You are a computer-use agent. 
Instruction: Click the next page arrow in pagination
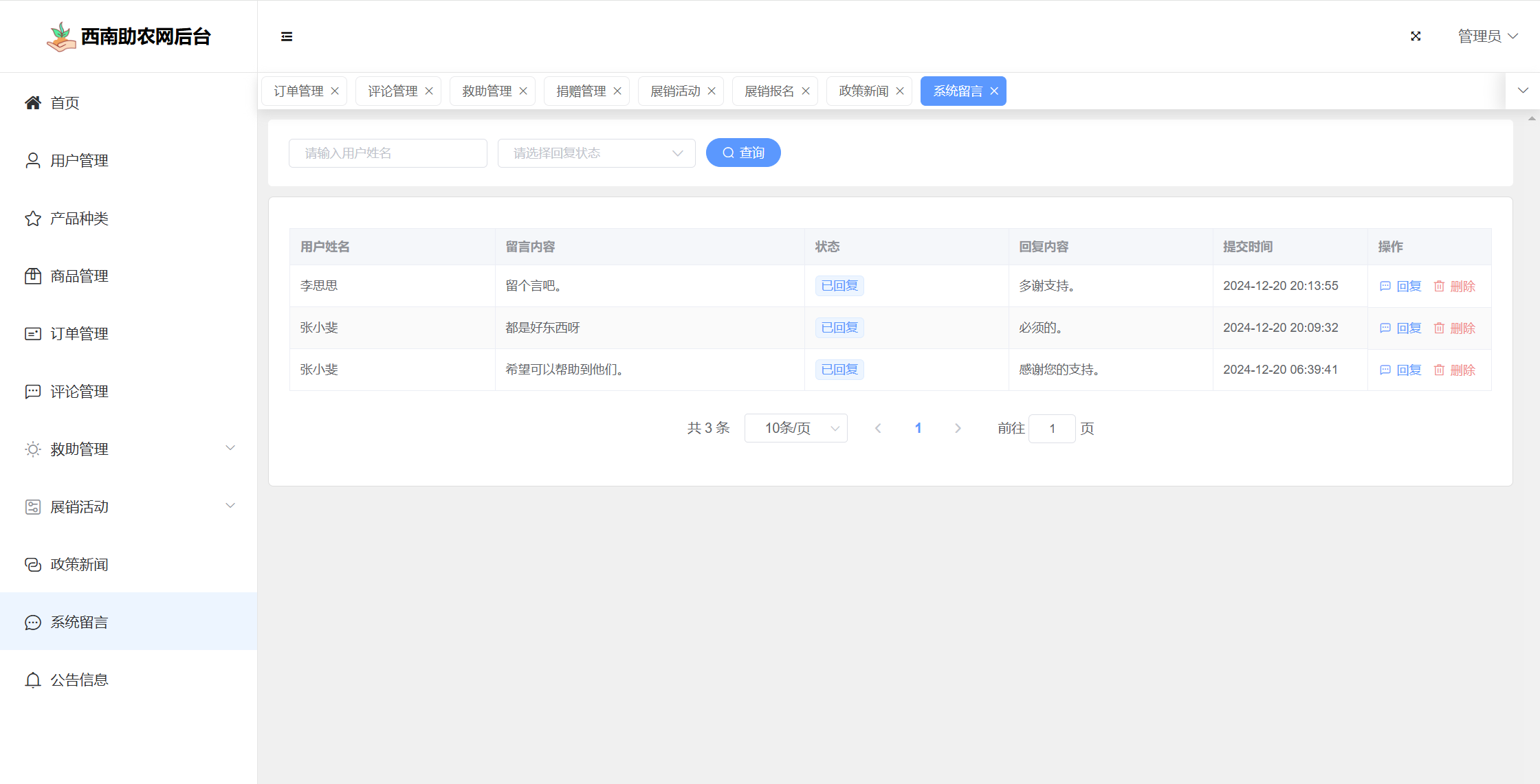958,429
